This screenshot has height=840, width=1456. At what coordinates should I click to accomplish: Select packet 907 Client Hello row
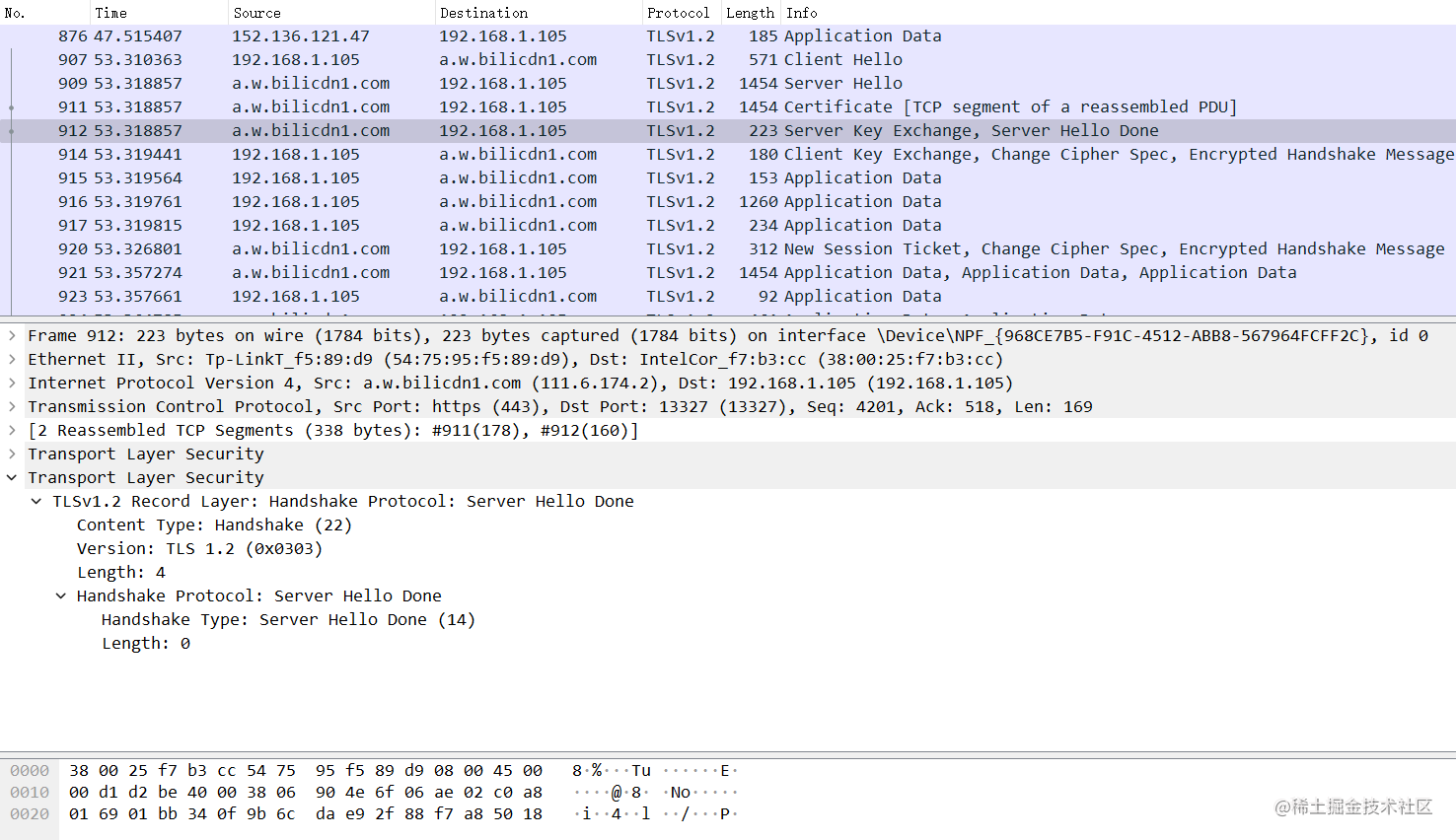coord(728,60)
